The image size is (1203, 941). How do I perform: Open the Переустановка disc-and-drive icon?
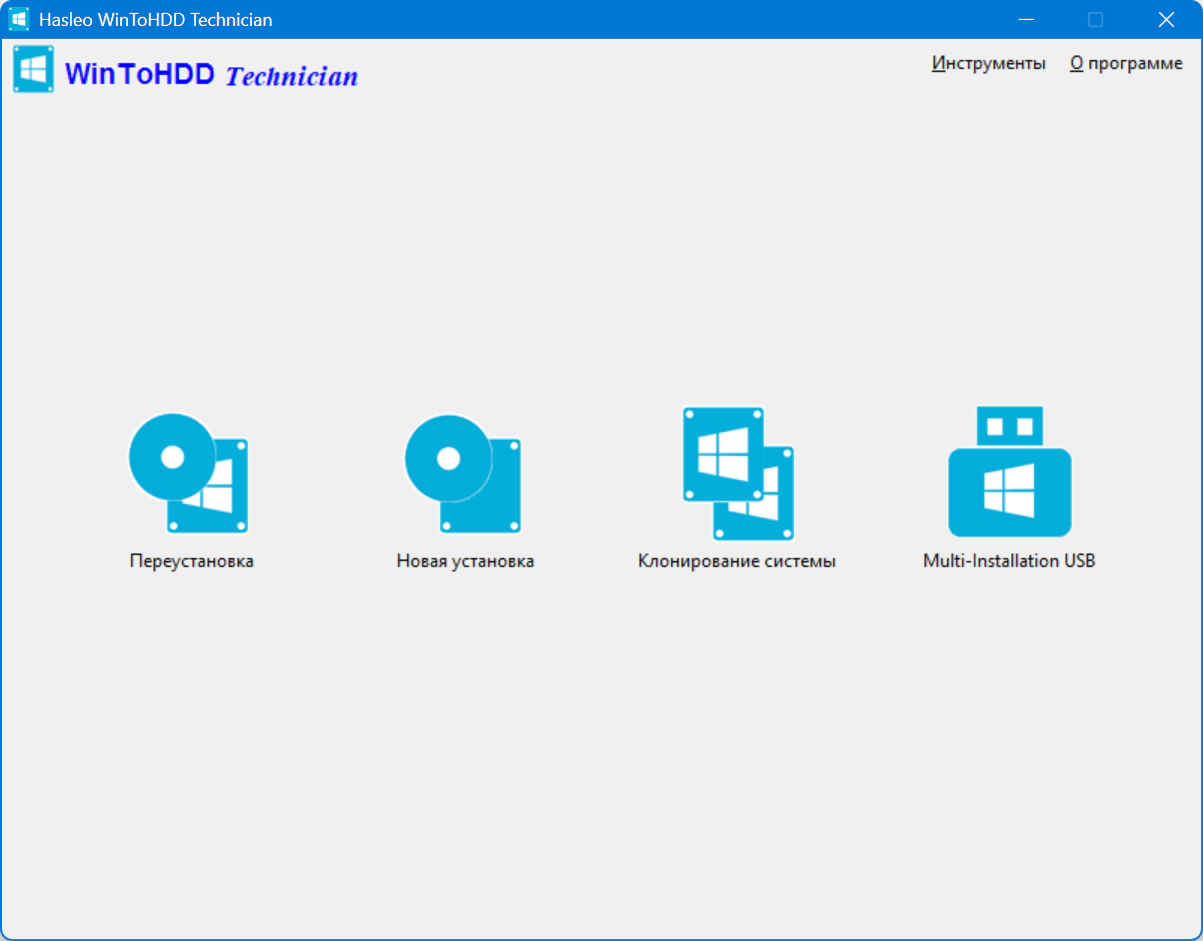[x=189, y=473]
